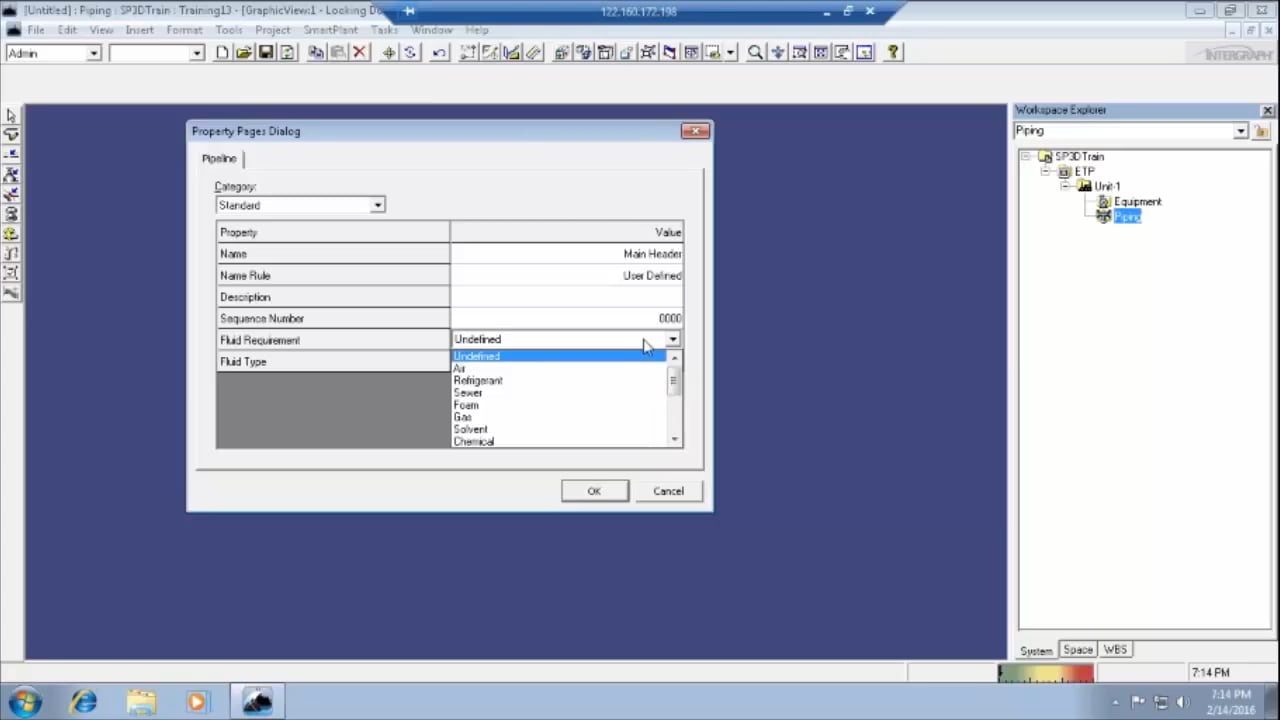Click the volume speaker tray icon
1280x720 pixels.
(x=1182, y=702)
